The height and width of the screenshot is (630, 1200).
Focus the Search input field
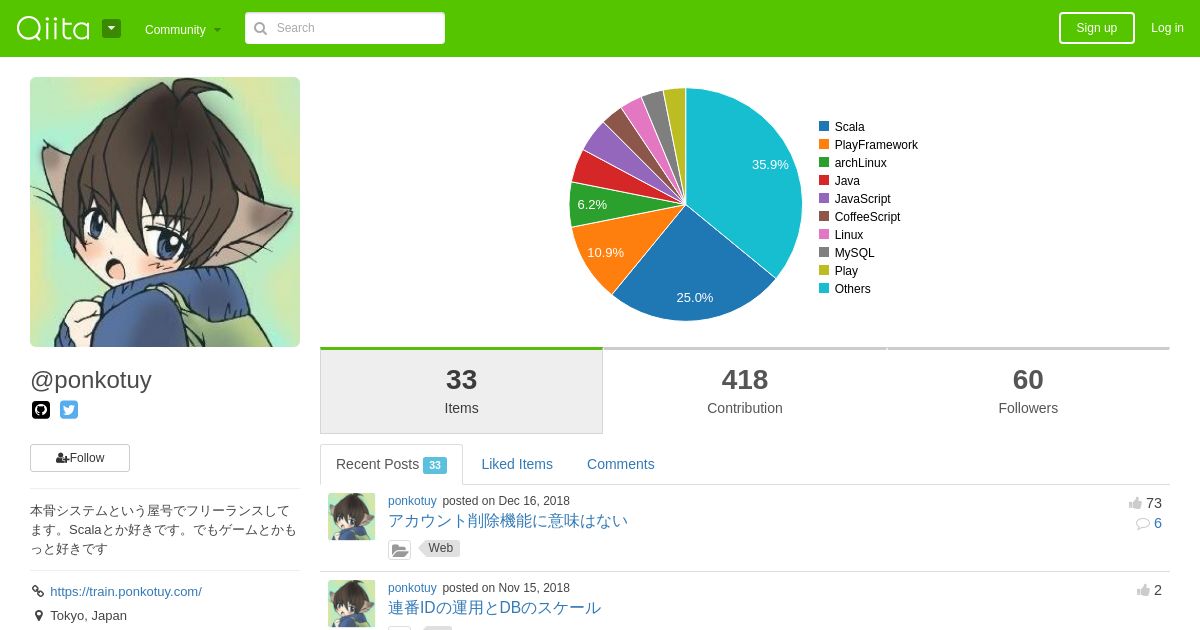[345, 28]
